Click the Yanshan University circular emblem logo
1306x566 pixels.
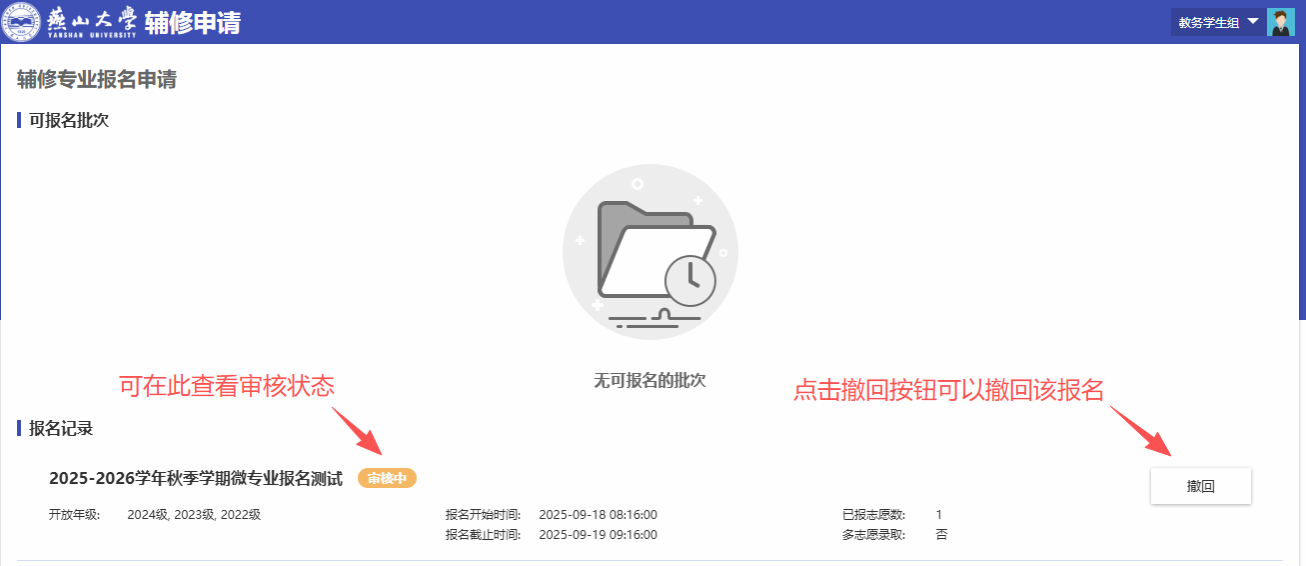click(21, 22)
